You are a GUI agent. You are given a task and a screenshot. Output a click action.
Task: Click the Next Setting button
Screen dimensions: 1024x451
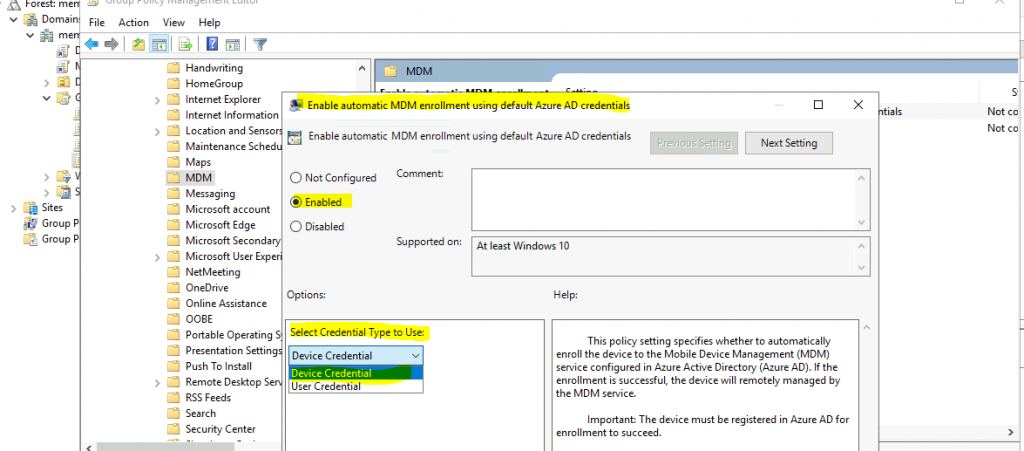(789, 143)
